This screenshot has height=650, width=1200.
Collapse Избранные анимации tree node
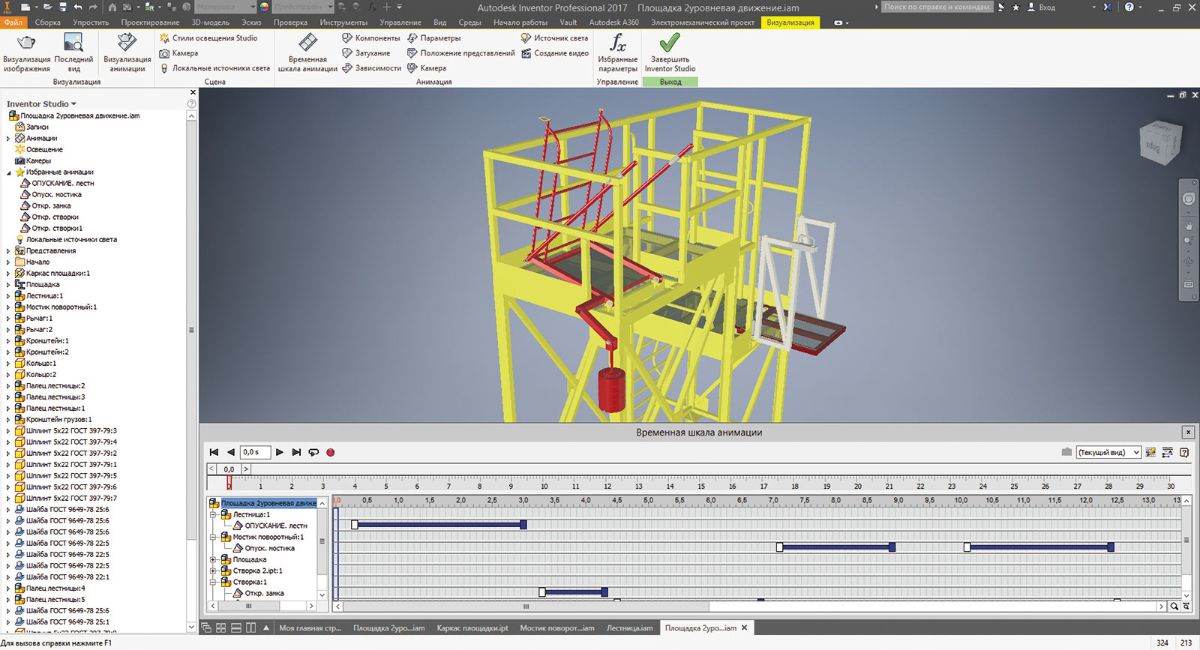coord(9,172)
